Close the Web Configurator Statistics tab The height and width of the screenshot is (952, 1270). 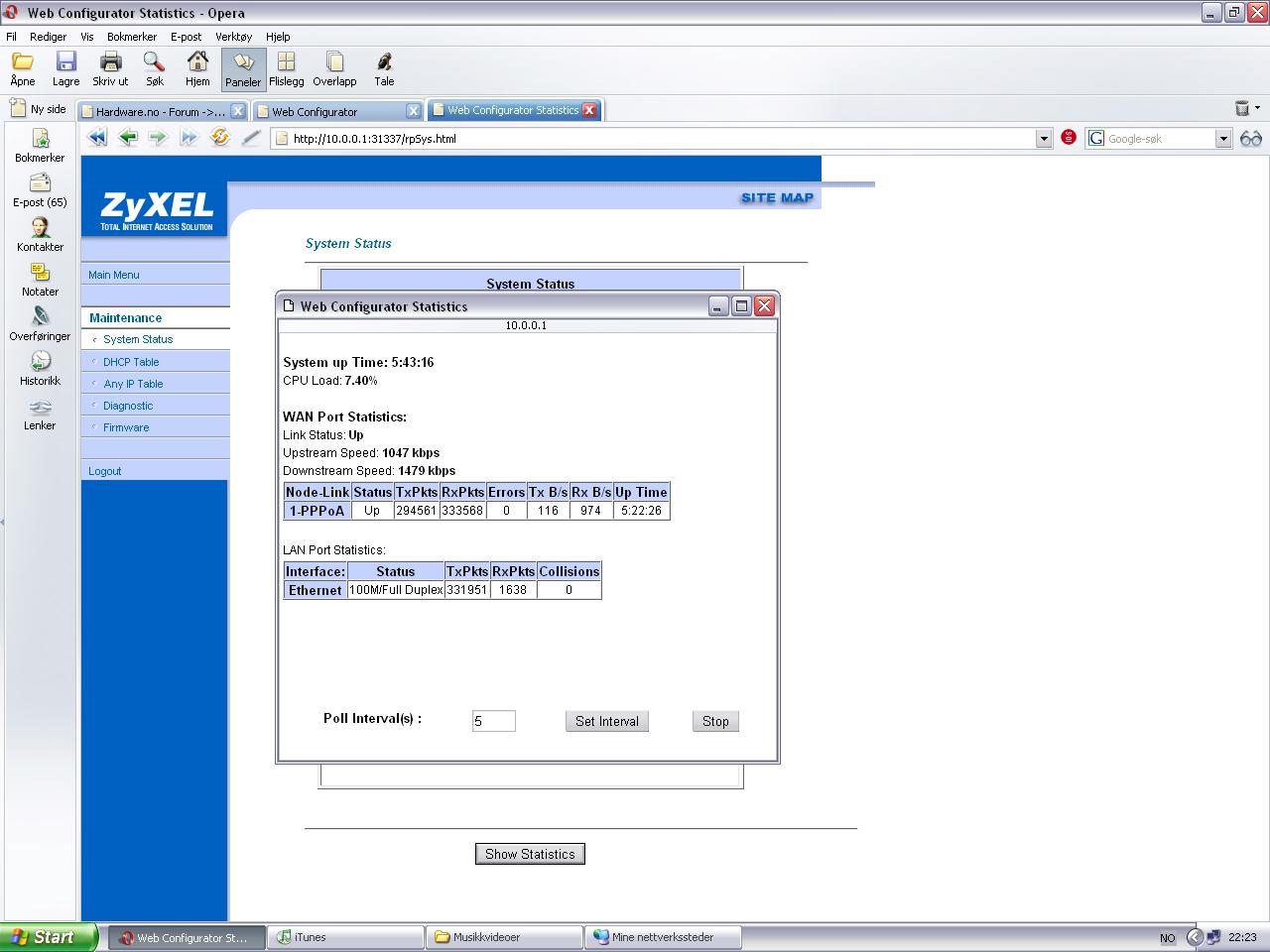coord(589,110)
